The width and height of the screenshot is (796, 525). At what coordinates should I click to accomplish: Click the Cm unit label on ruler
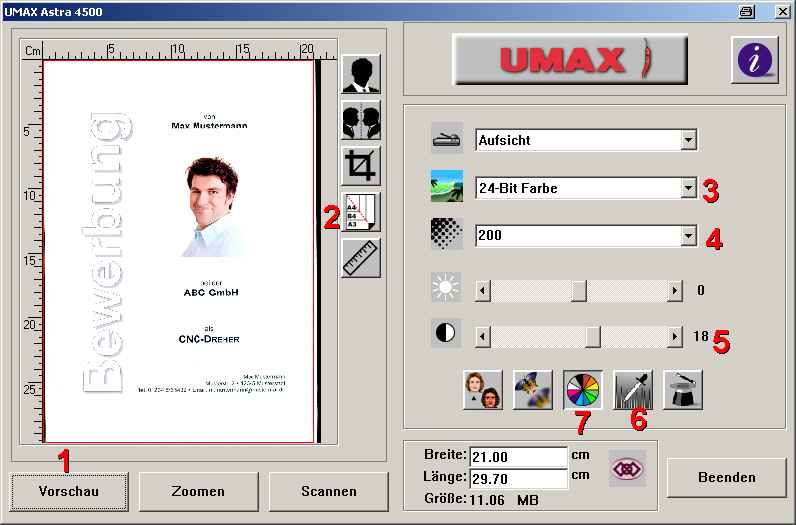point(32,51)
